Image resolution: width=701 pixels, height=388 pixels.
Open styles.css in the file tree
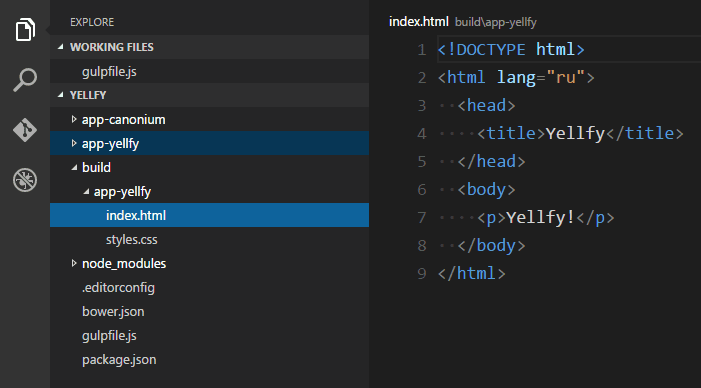click(131, 239)
